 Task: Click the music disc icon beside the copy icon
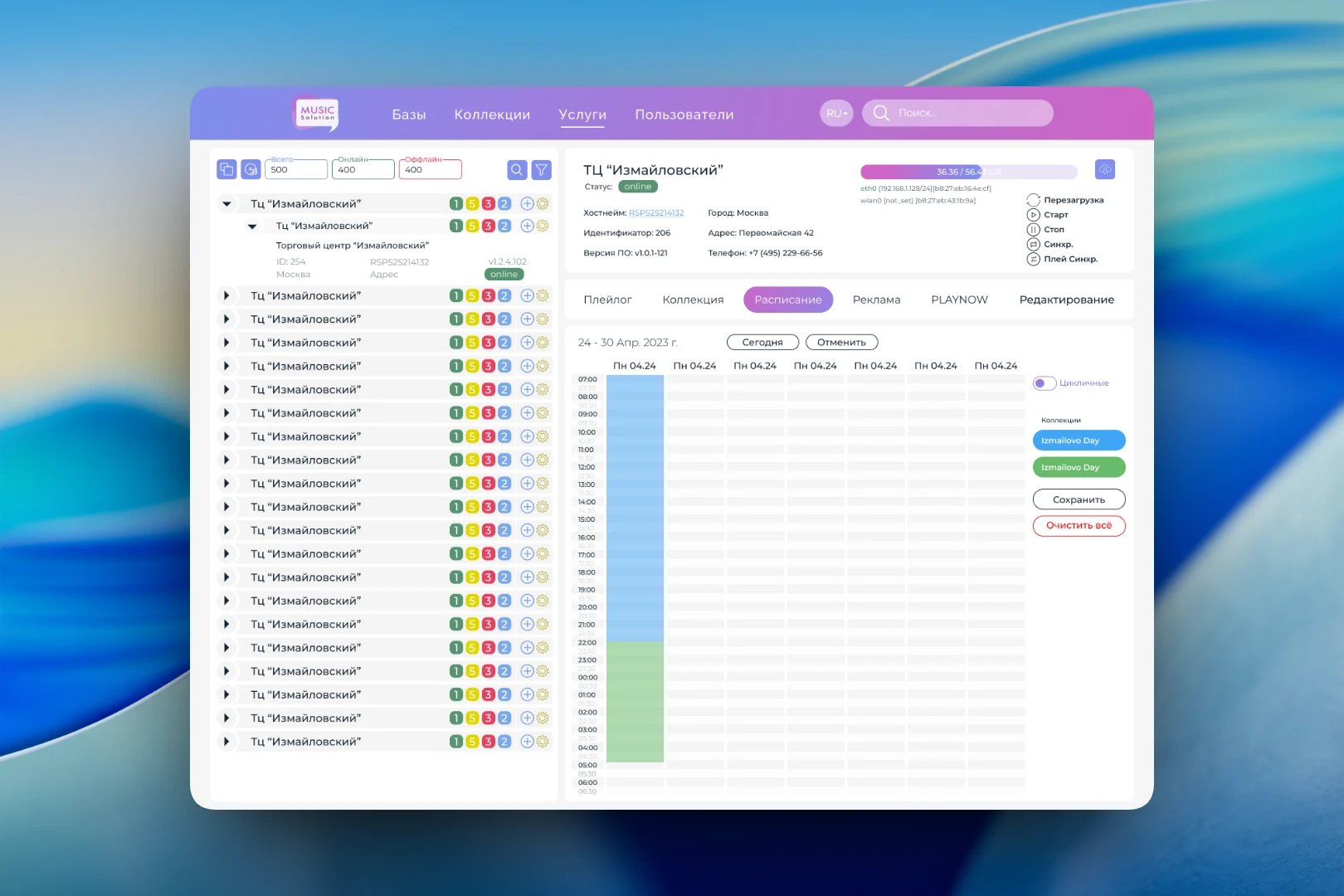(x=251, y=169)
